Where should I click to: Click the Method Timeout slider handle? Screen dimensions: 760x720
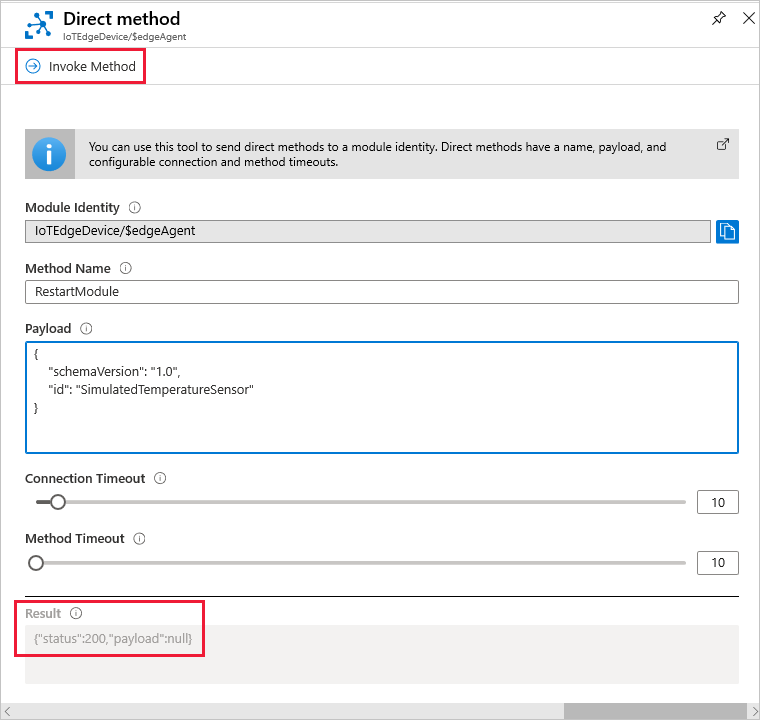[x=36, y=562]
